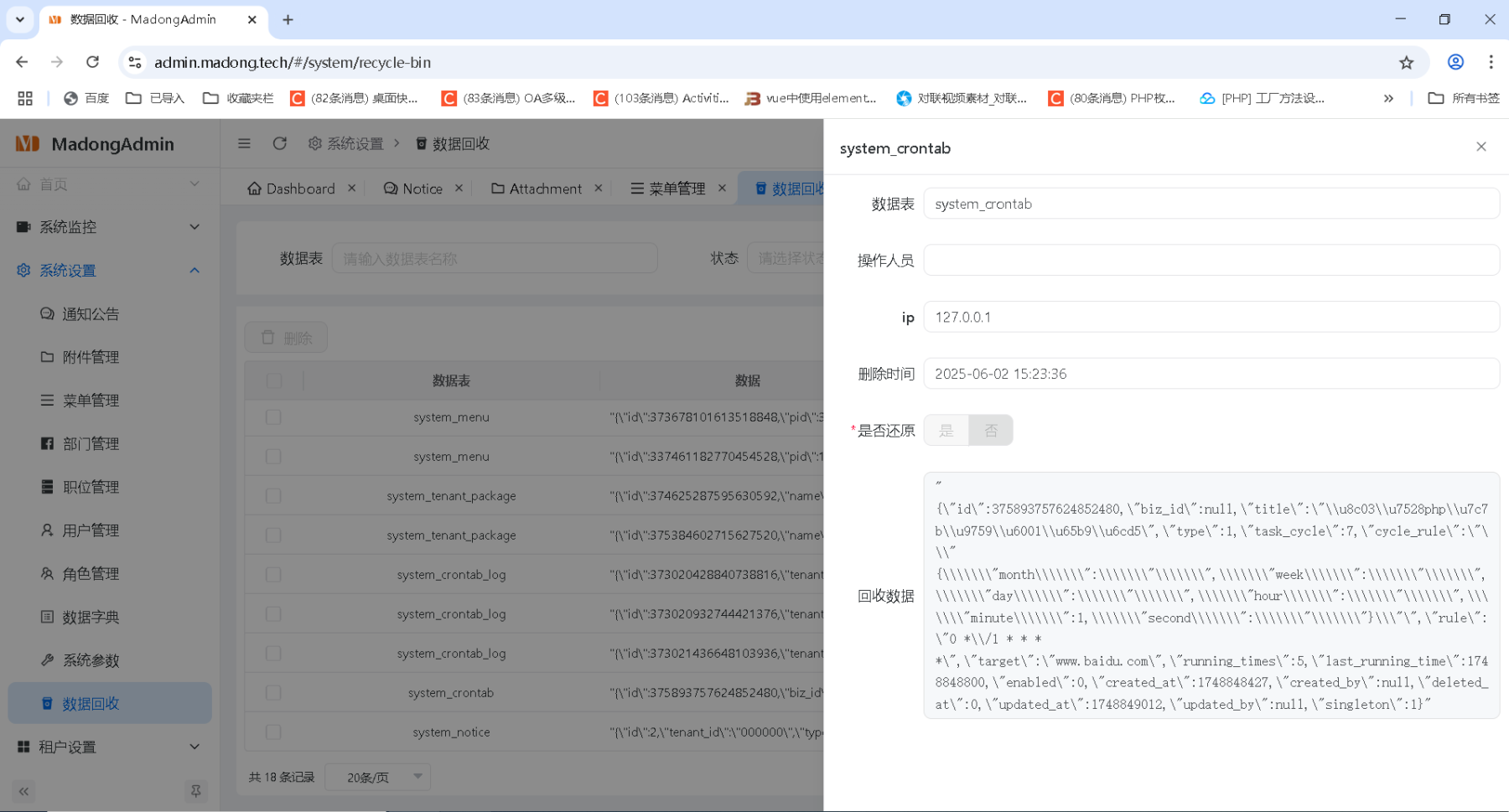
Task: Click the 职位管理 stack icon
Action: pyautogui.click(x=47, y=487)
